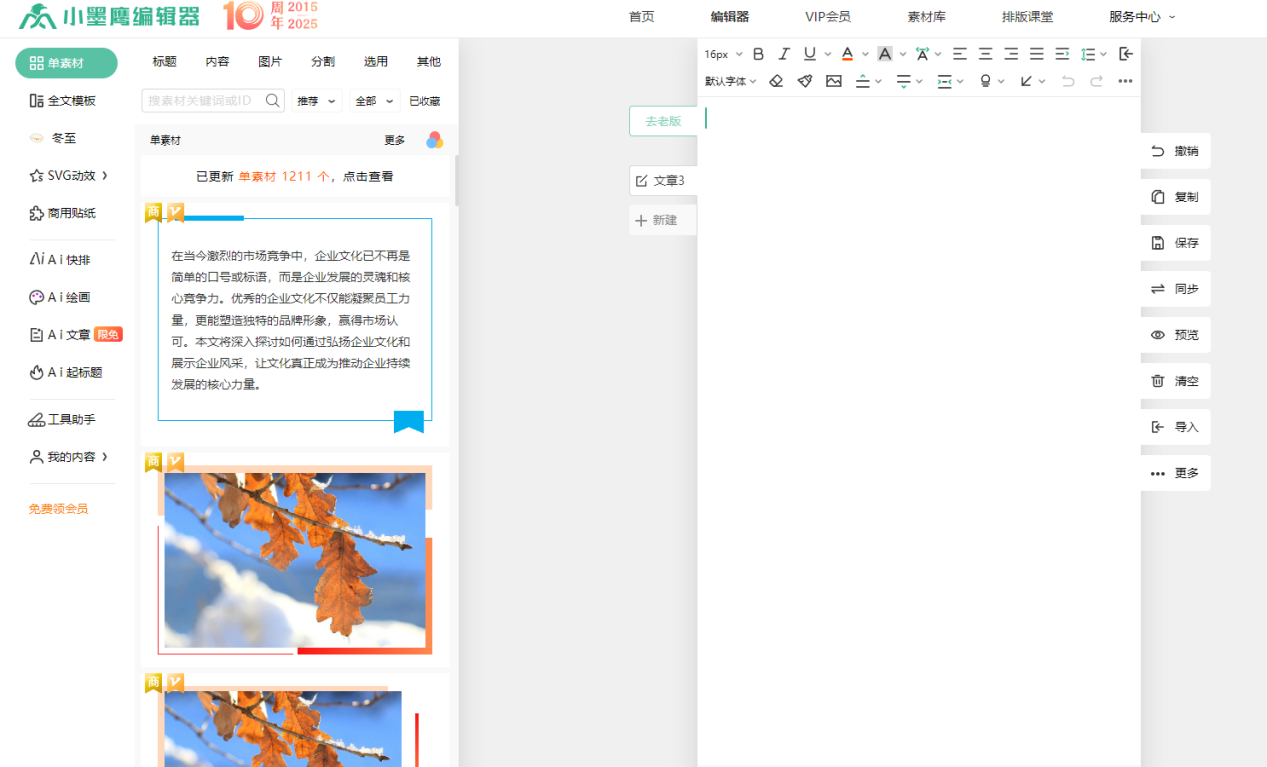Select the format painter brush icon
1267x767 pixels.
[x=805, y=81]
